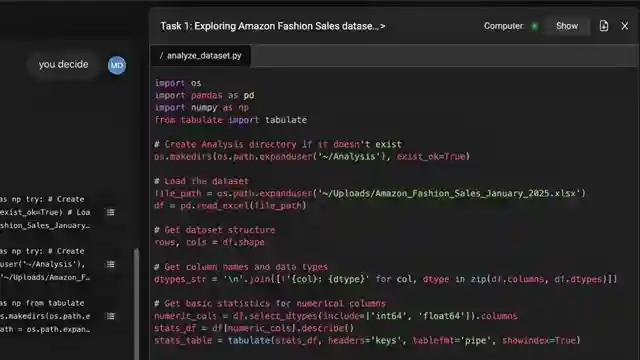Click the numeric_cols assignment line

click(x=336, y=316)
